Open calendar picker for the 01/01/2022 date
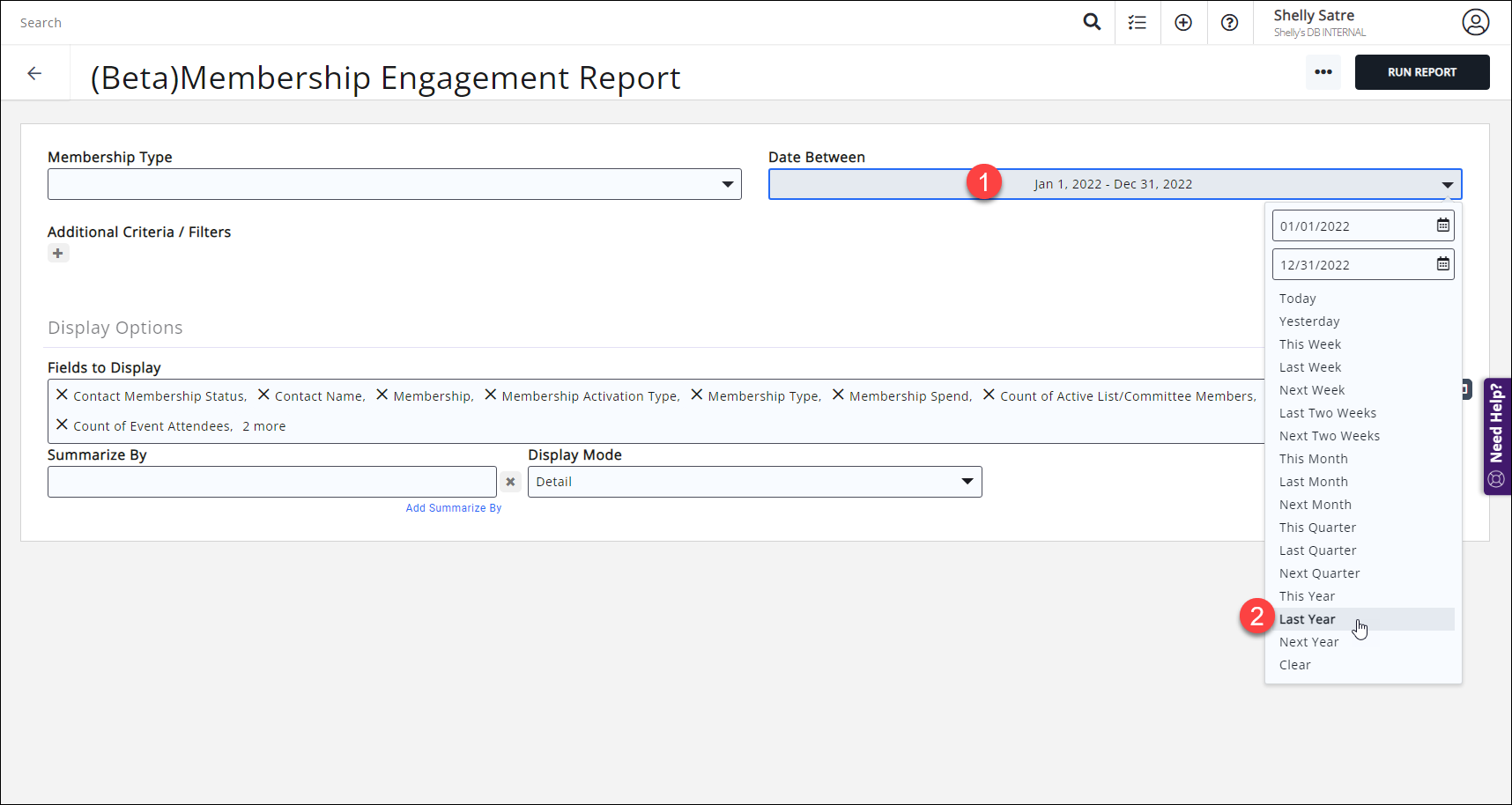Screen dimensions: 1512x805 (1442, 225)
